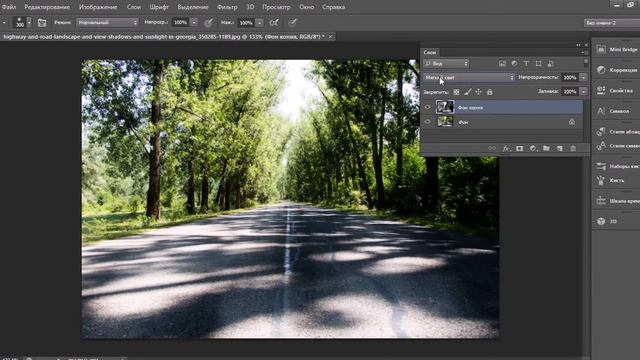Delete layer trash icon

[573, 149]
